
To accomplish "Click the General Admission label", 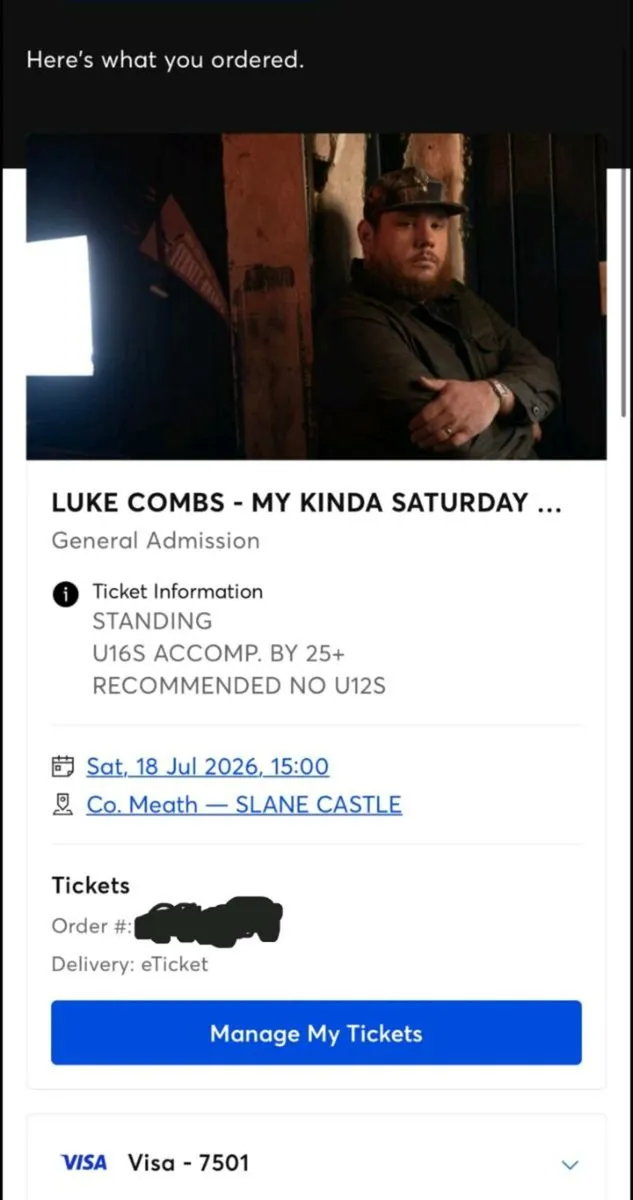I will [155, 541].
